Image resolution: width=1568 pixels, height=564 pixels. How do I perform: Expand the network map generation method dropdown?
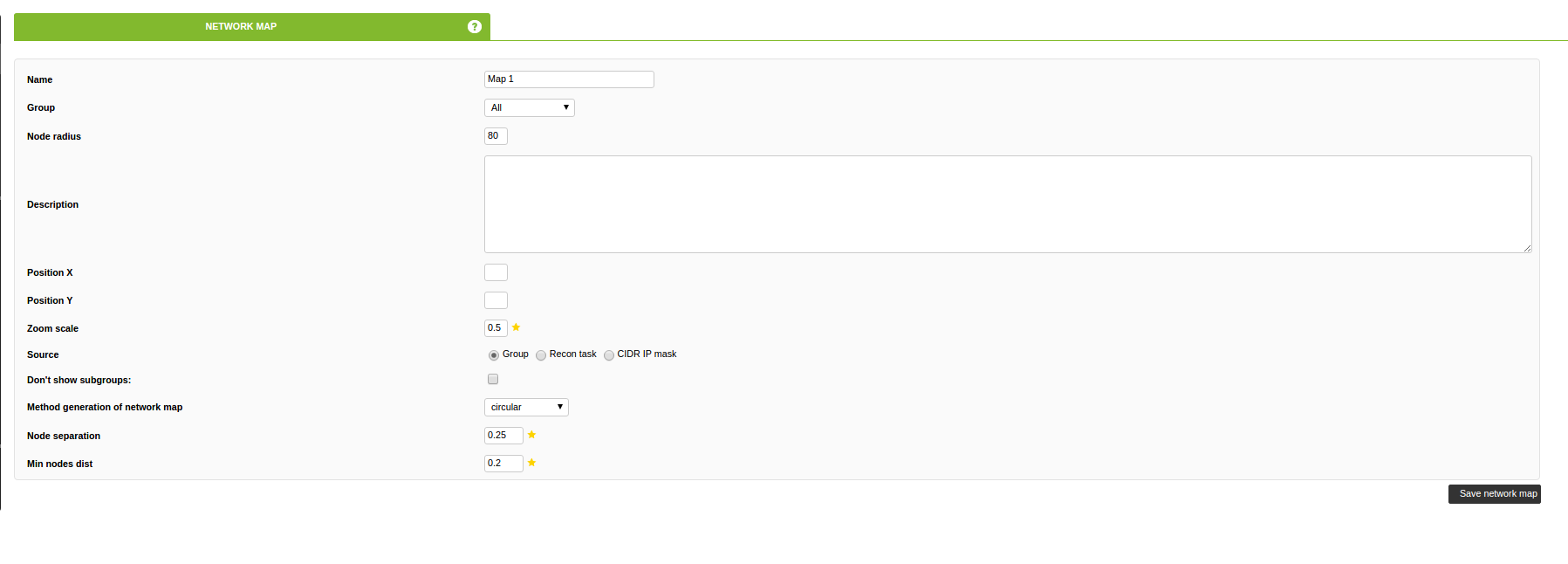(526, 407)
